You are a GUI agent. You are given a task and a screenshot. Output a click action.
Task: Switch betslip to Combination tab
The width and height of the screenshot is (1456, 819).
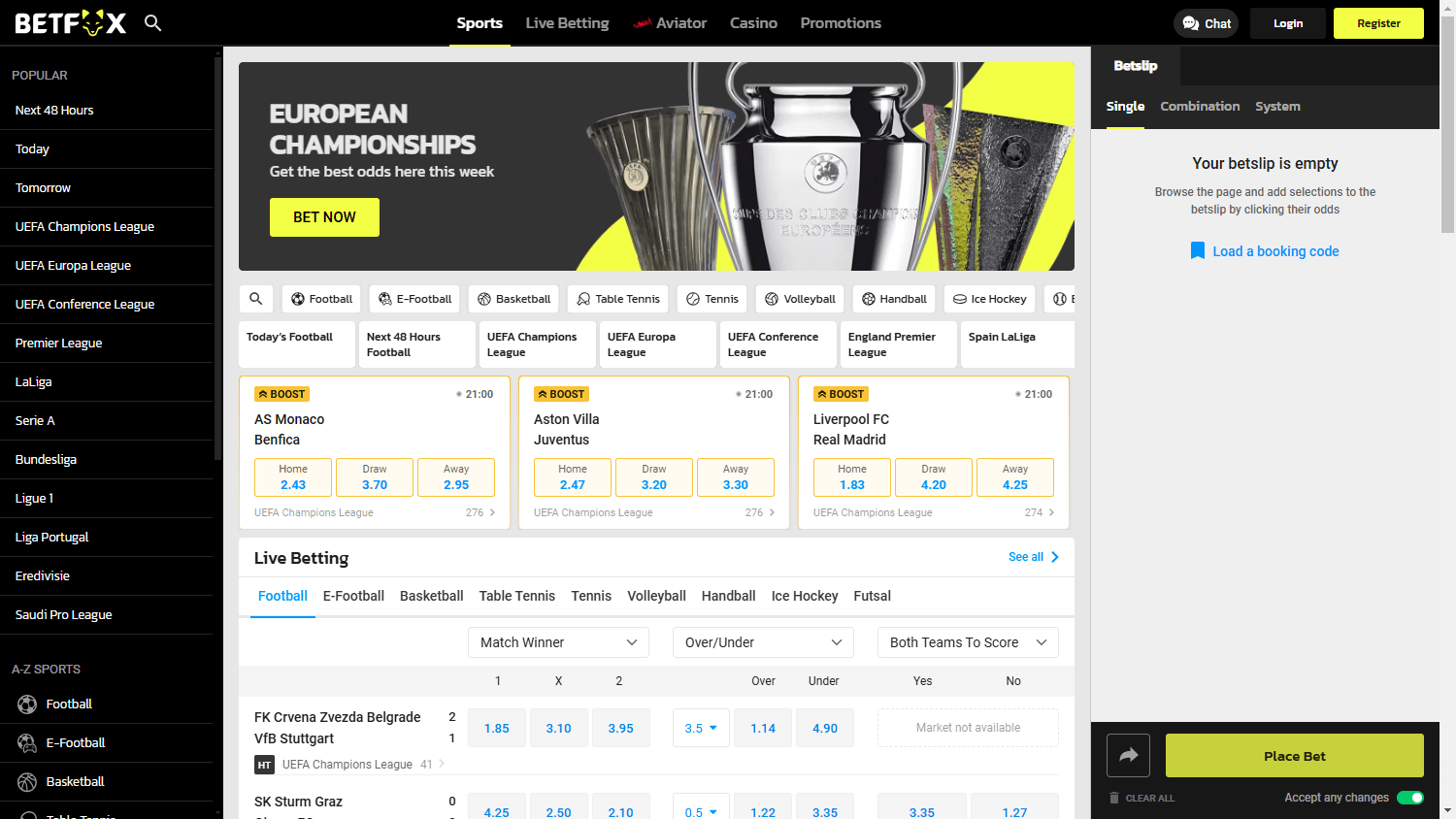(1200, 107)
